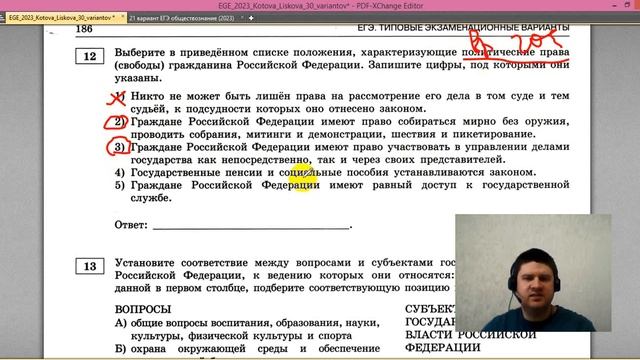Close the '21 вариант ЕГЭ обществознание' tab

coord(242,18)
